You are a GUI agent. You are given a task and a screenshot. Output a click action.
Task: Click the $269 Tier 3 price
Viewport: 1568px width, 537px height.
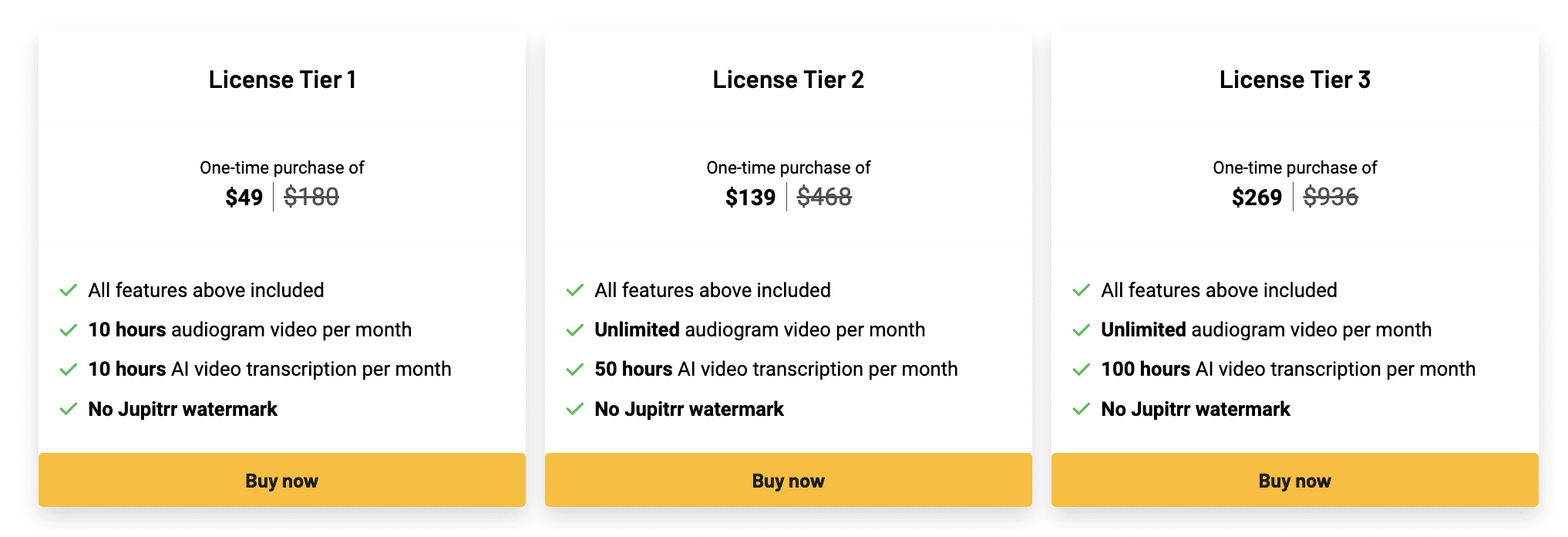coord(1257,198)
